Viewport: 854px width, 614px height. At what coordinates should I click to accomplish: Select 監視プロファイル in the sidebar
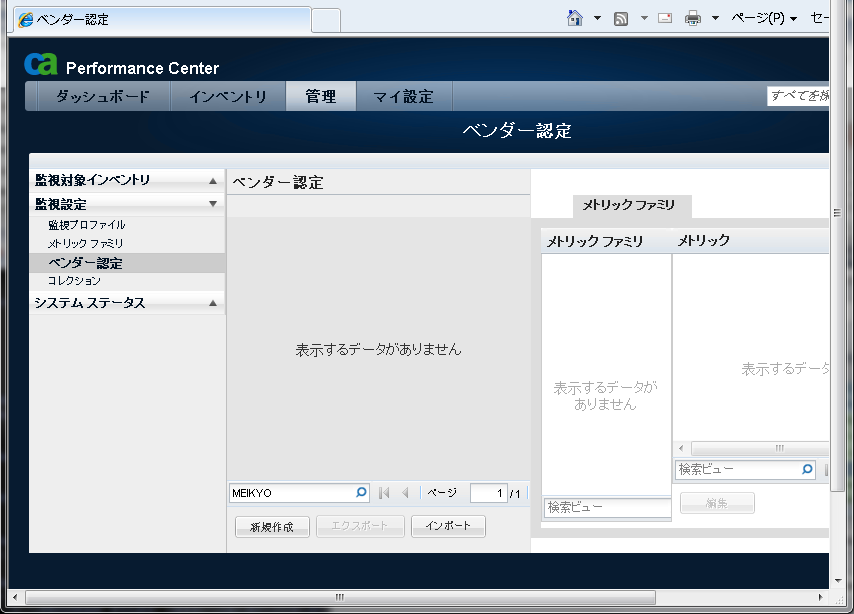(x=87, y=225)
